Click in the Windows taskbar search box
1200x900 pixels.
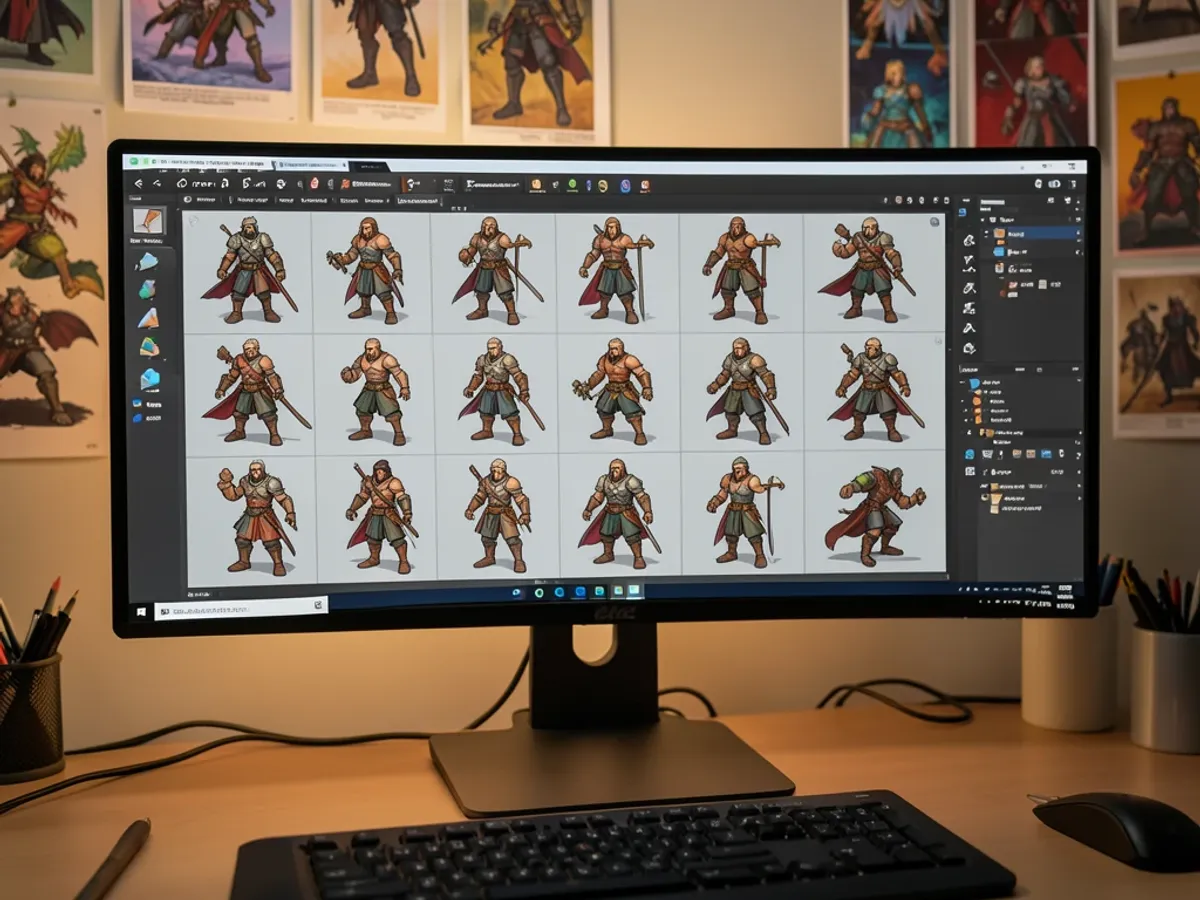241,606
